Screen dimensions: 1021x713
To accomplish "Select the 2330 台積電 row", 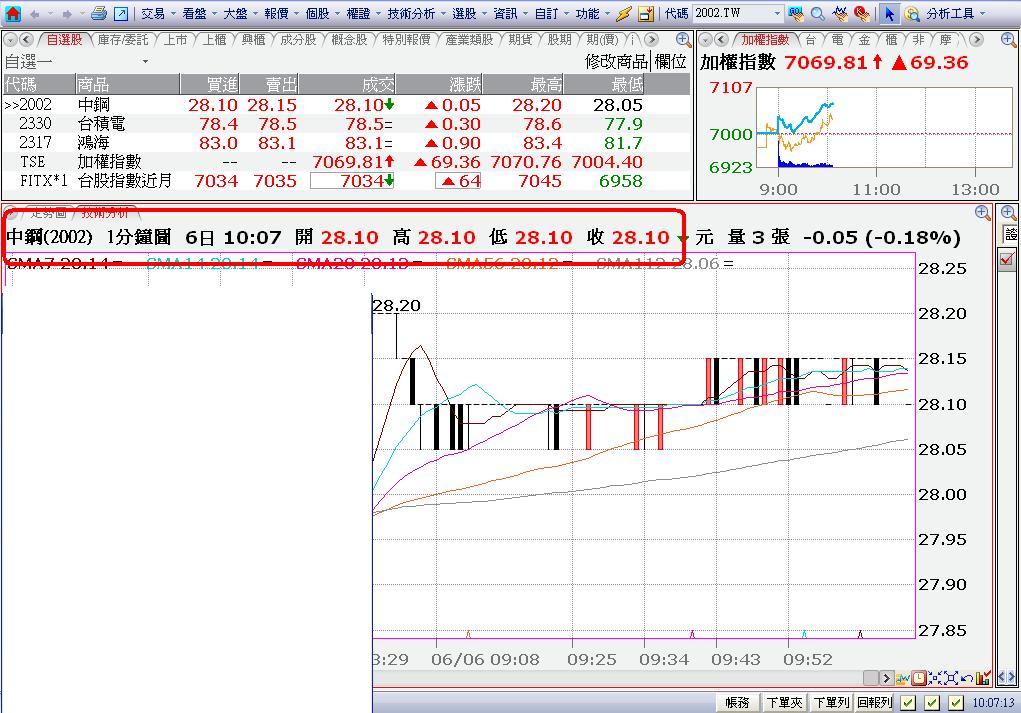I will (x=346, y=124).
